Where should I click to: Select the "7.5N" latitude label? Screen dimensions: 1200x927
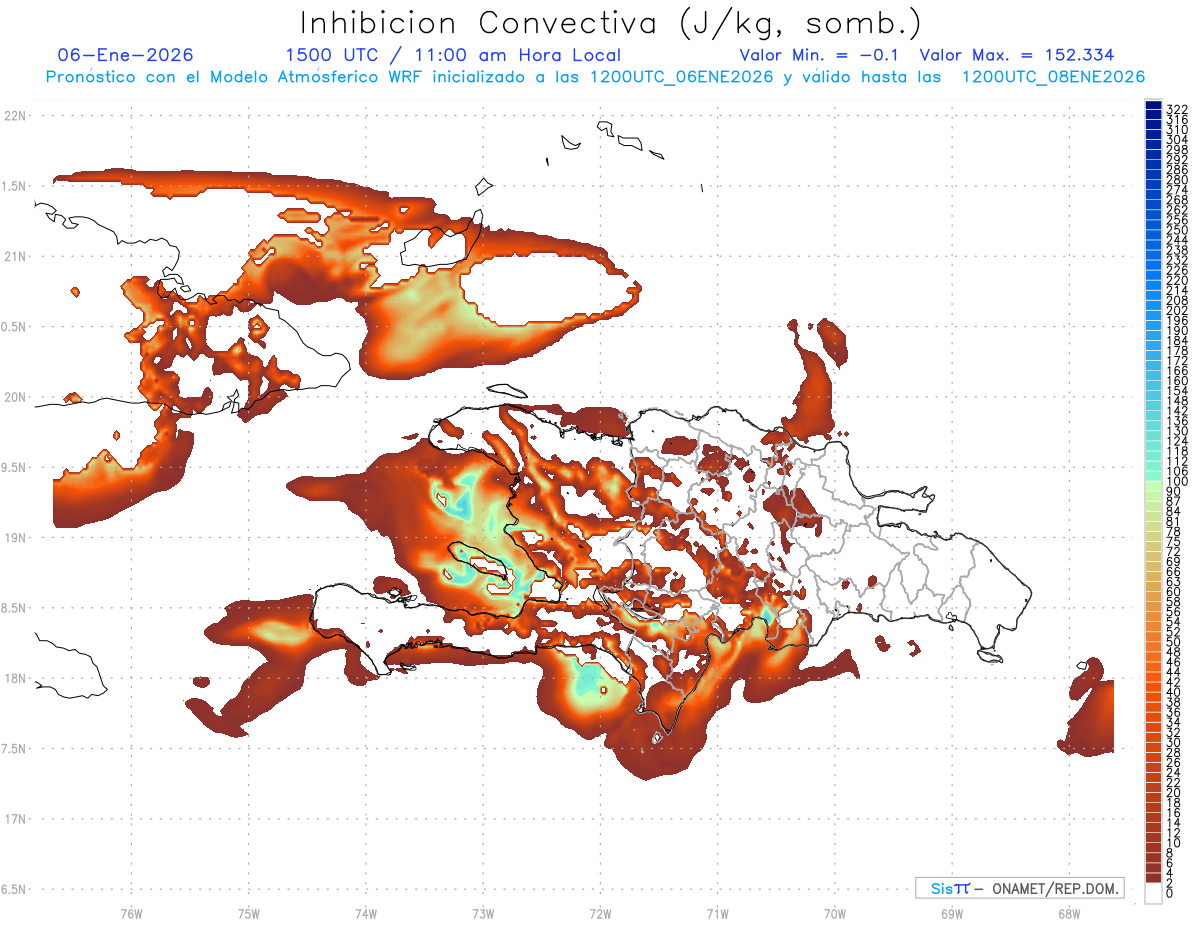pos(14,749)
